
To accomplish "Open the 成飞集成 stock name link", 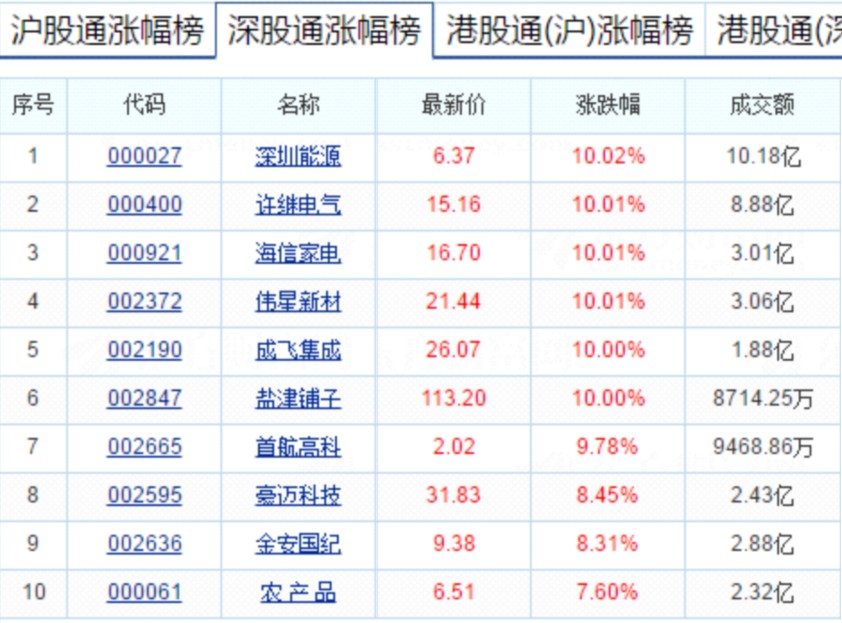I will 298,350.
